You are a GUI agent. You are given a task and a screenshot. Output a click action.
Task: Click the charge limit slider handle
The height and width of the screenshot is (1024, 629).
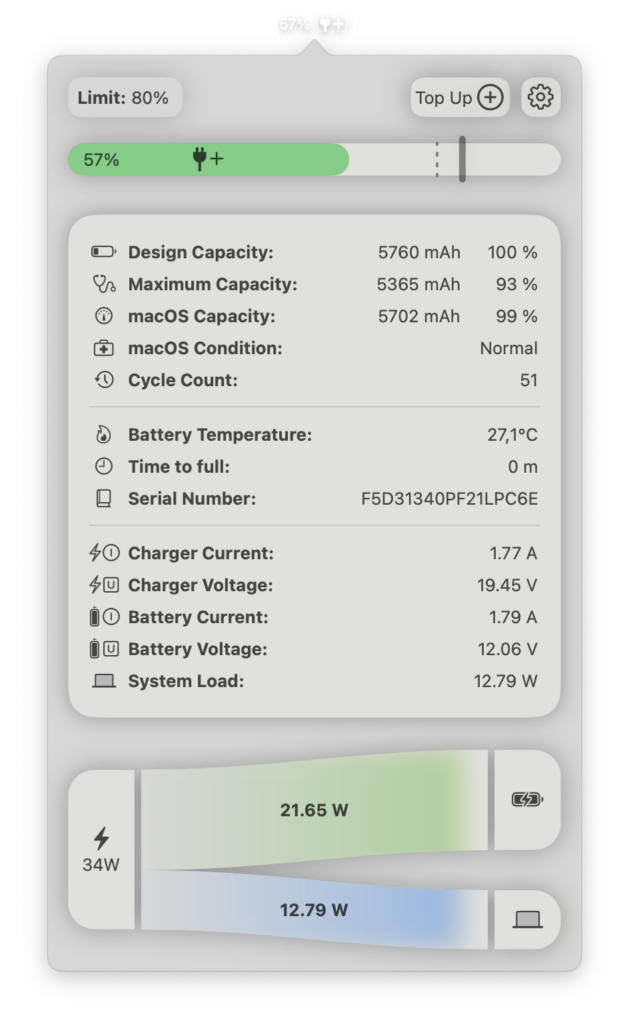coord(462,159)
